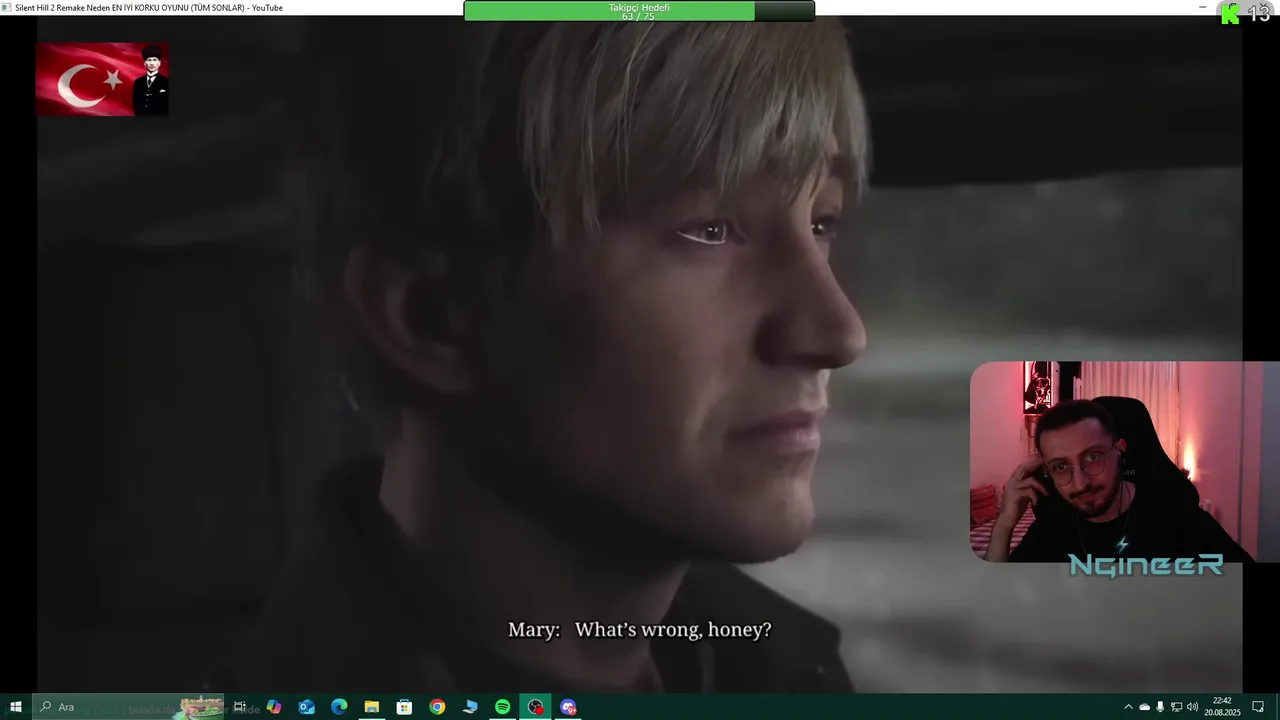Open Outlook from the taskbar
The image size is (1280, 720).
point(306,707)
